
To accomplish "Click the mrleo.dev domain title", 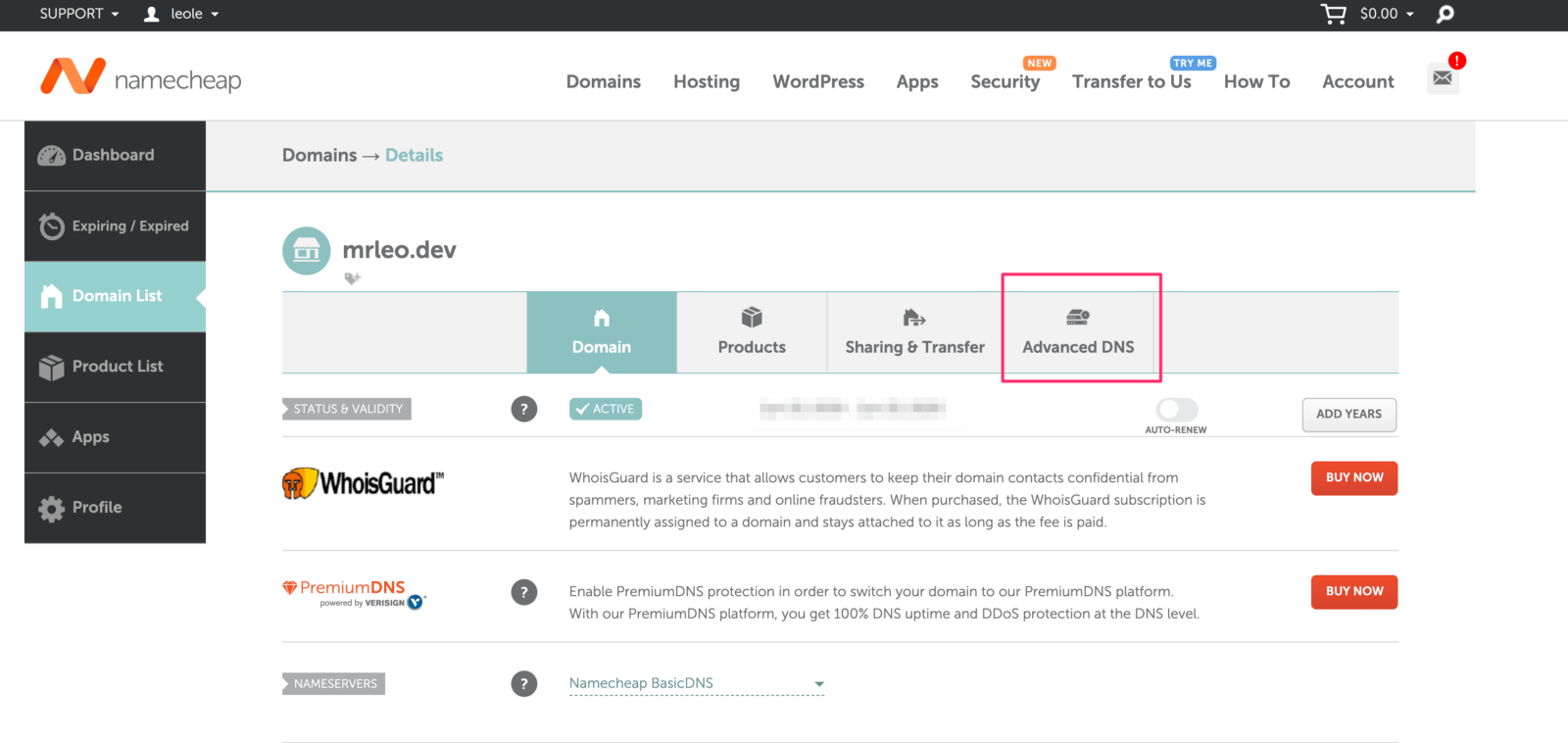I will 400,250.
